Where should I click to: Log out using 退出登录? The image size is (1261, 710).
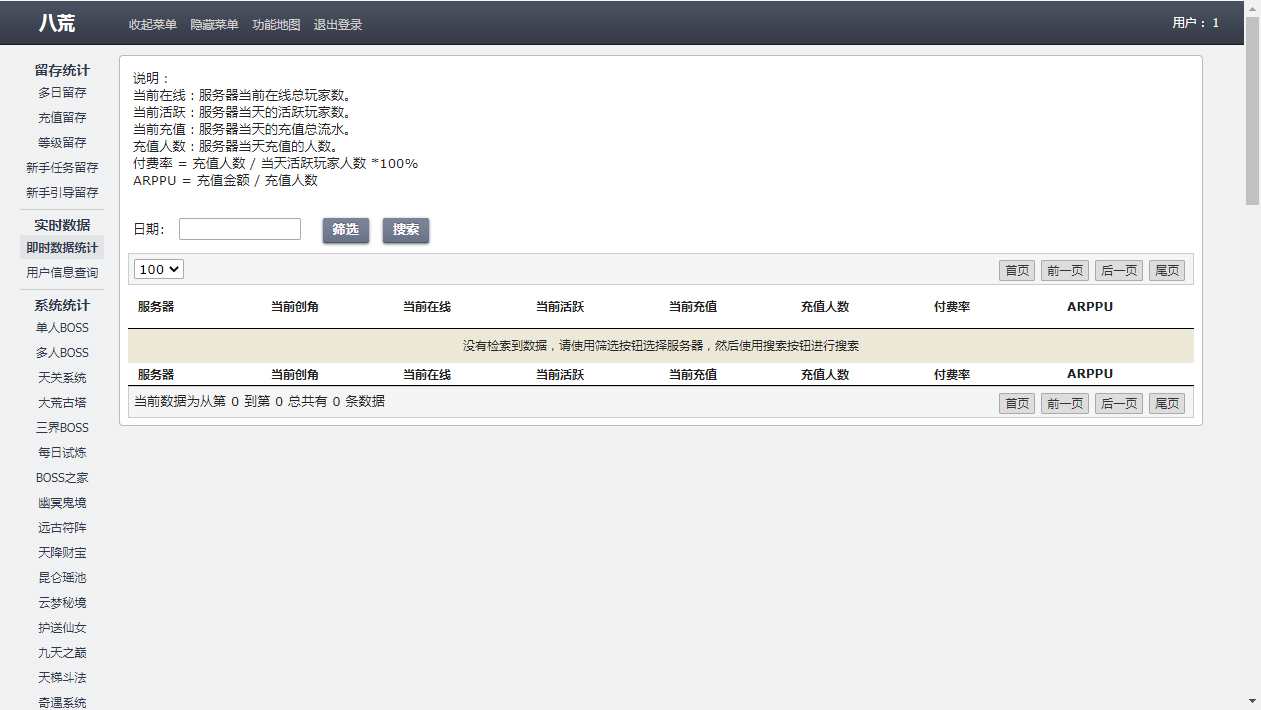(x=338, y=24)
